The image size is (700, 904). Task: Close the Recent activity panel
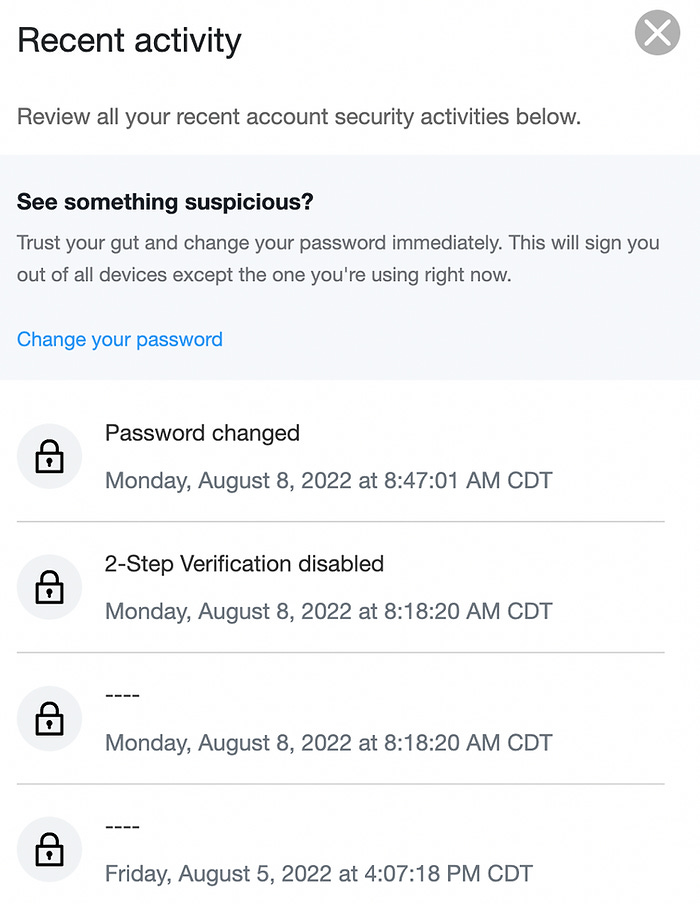(x=657, y=32)
